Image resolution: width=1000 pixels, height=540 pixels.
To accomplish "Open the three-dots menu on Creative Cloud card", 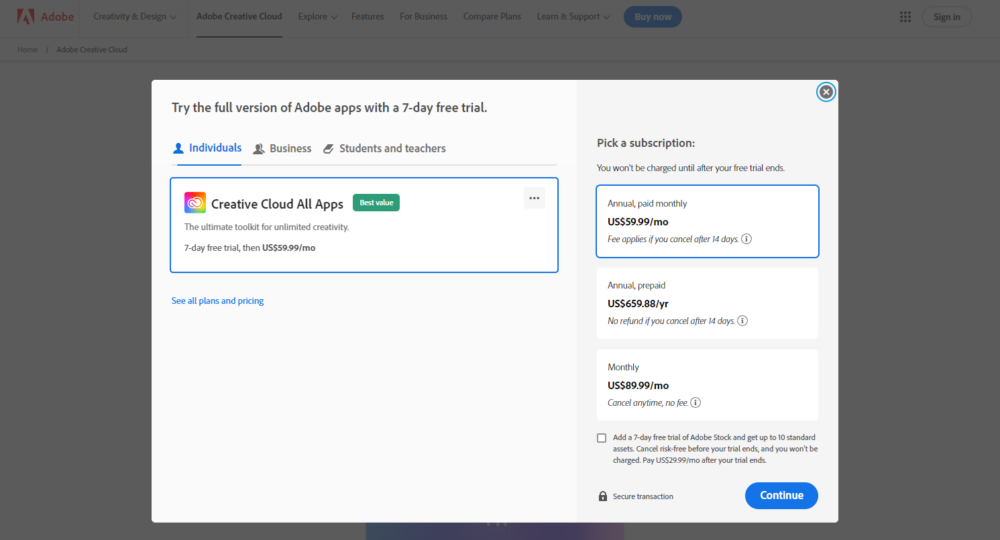I will [534, 198].
